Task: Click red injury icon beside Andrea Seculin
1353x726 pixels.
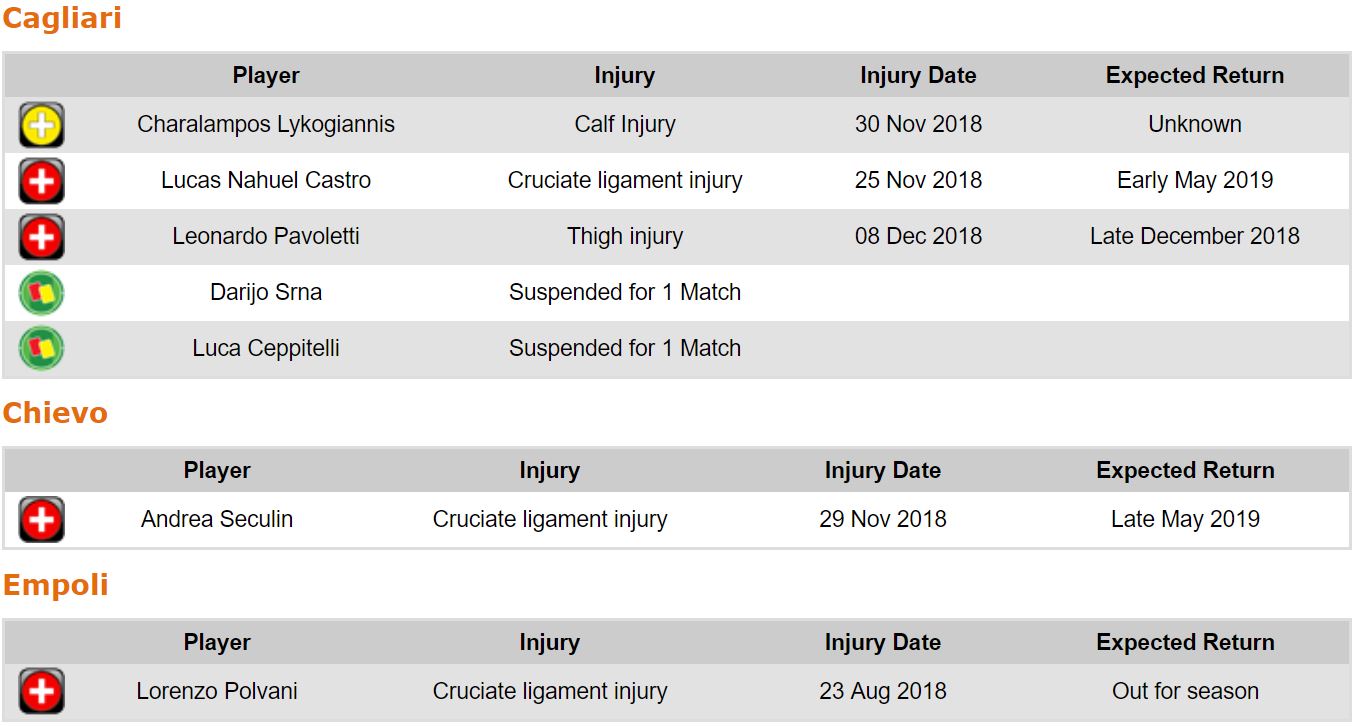Action: coord(41,520)
